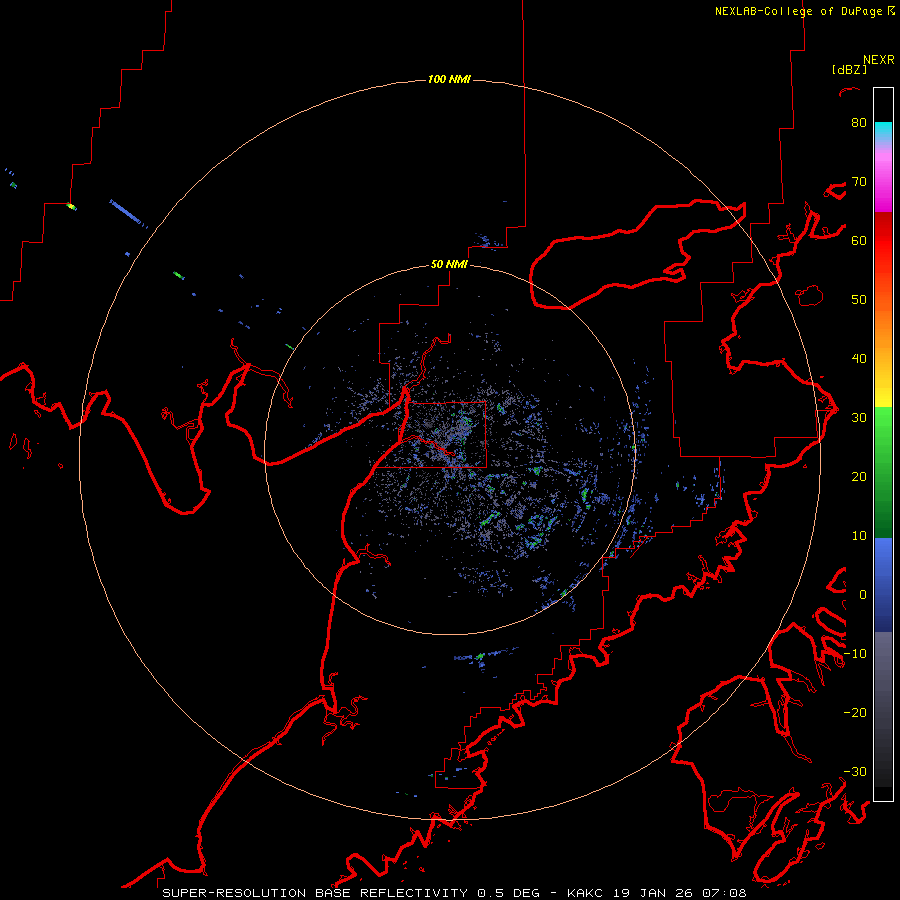Click the 80 dBZ scale value
The width and height of the screenshot is (900, 900).
pyautogui.click(x=859, y=123)
